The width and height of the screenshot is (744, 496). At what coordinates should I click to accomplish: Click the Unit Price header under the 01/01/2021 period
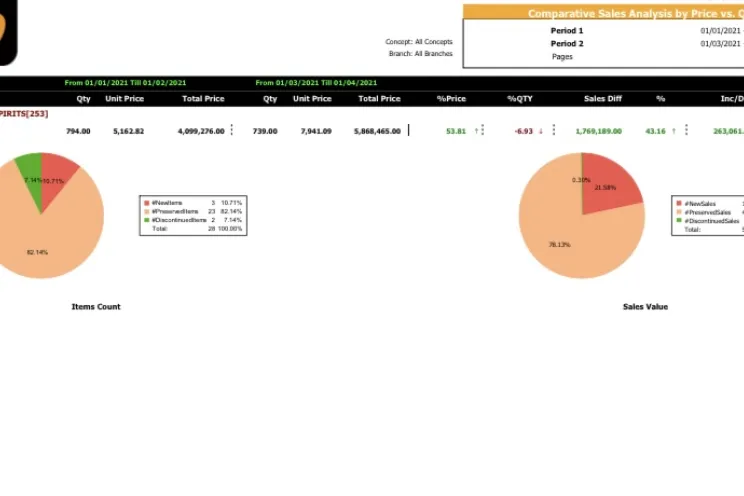(x=124, y=99)
